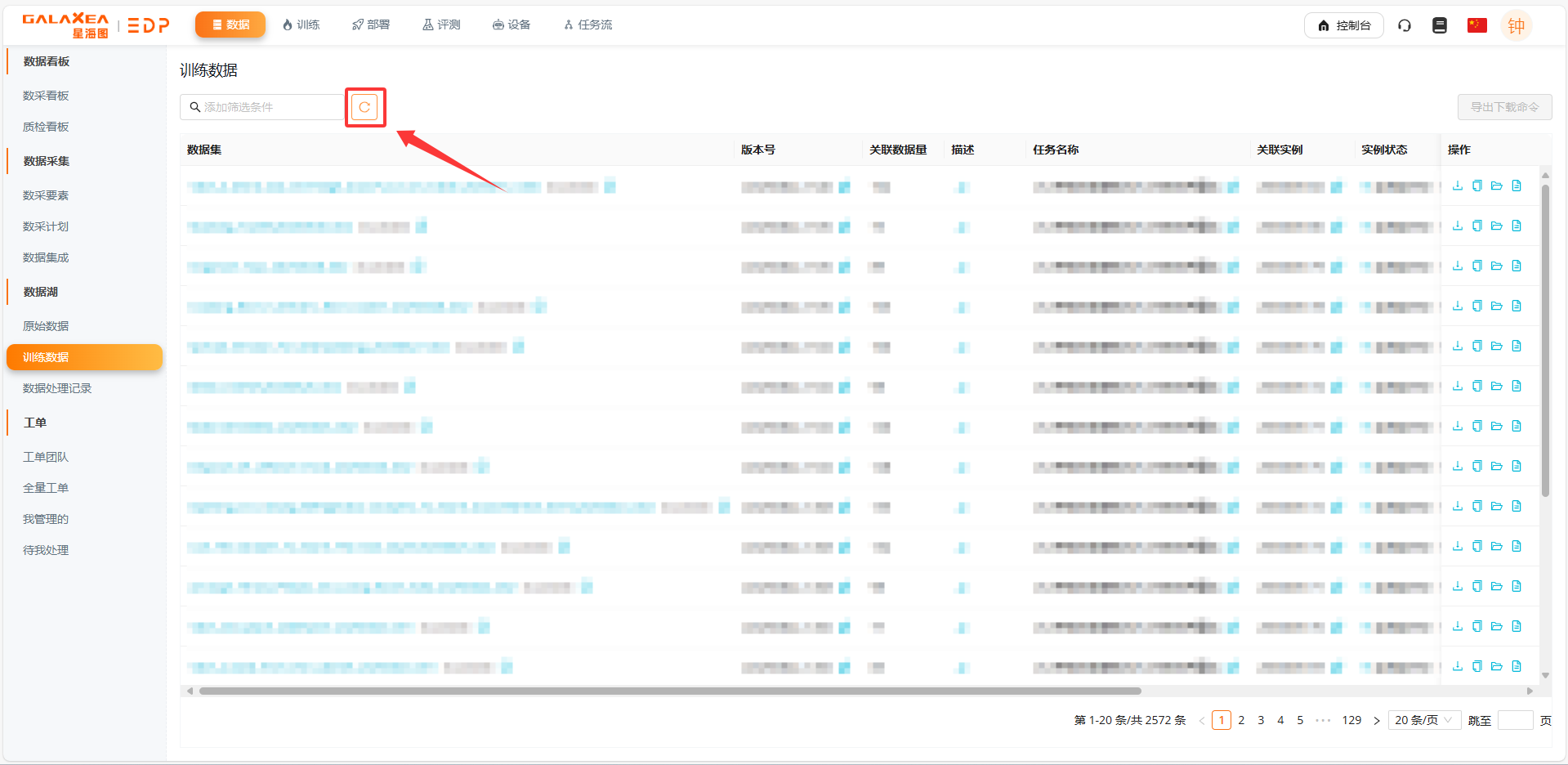Click the China flag language icon

point(1476,25)
